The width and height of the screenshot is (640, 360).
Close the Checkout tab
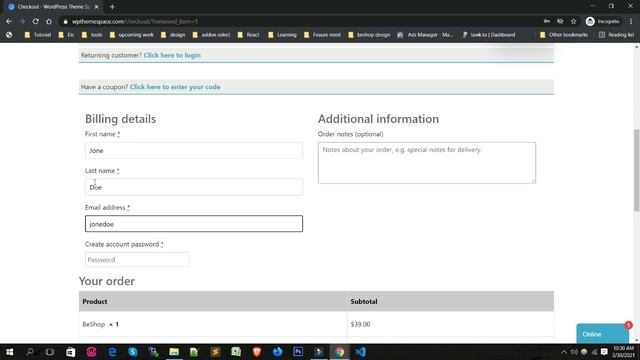[x=96, y=7]
